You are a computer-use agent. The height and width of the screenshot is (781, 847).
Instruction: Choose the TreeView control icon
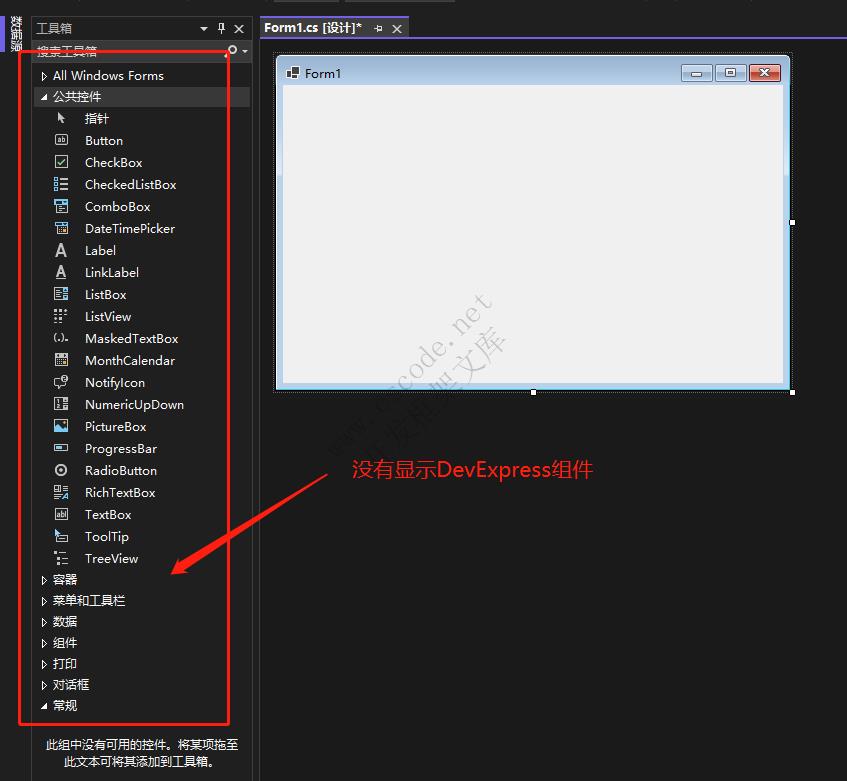coord(61,558)
